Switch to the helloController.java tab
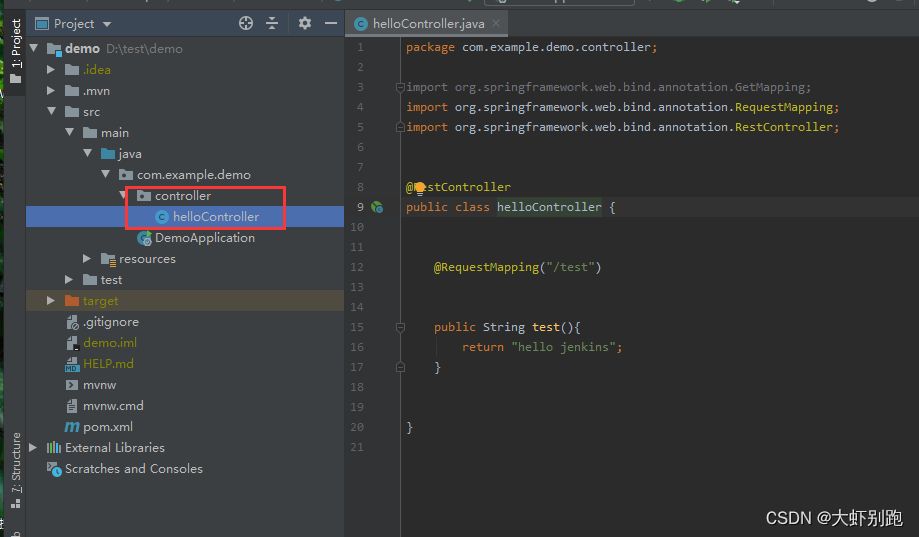 click(422, 24)
